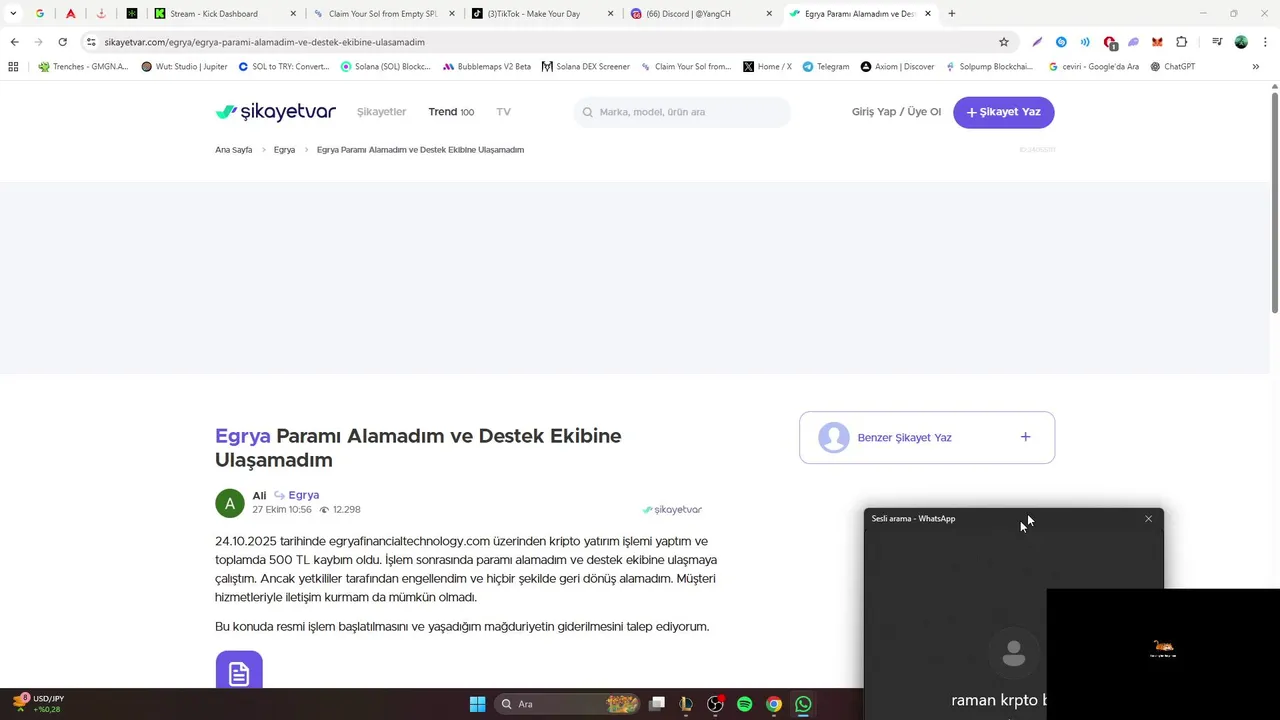The image size is (1280, 720).
Task: Open Task View on the taskbar
Action: pos(657,704)
